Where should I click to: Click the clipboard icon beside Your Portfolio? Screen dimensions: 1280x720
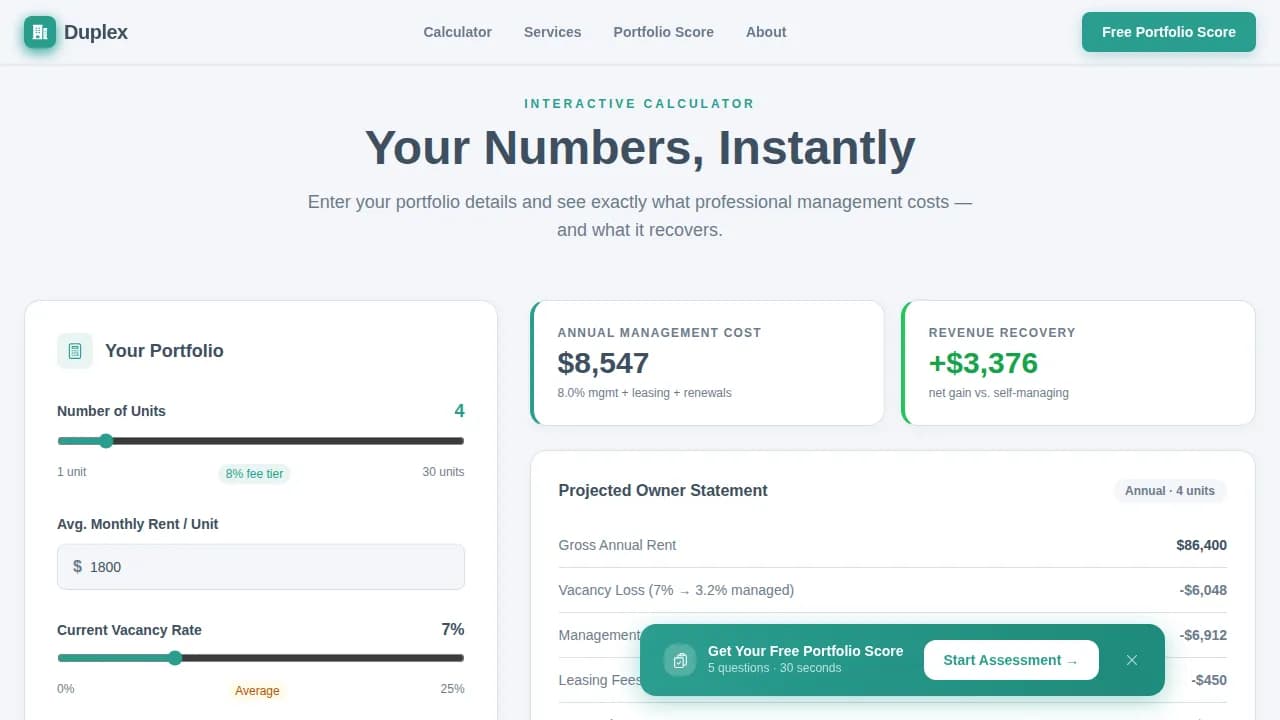point(74,351)
